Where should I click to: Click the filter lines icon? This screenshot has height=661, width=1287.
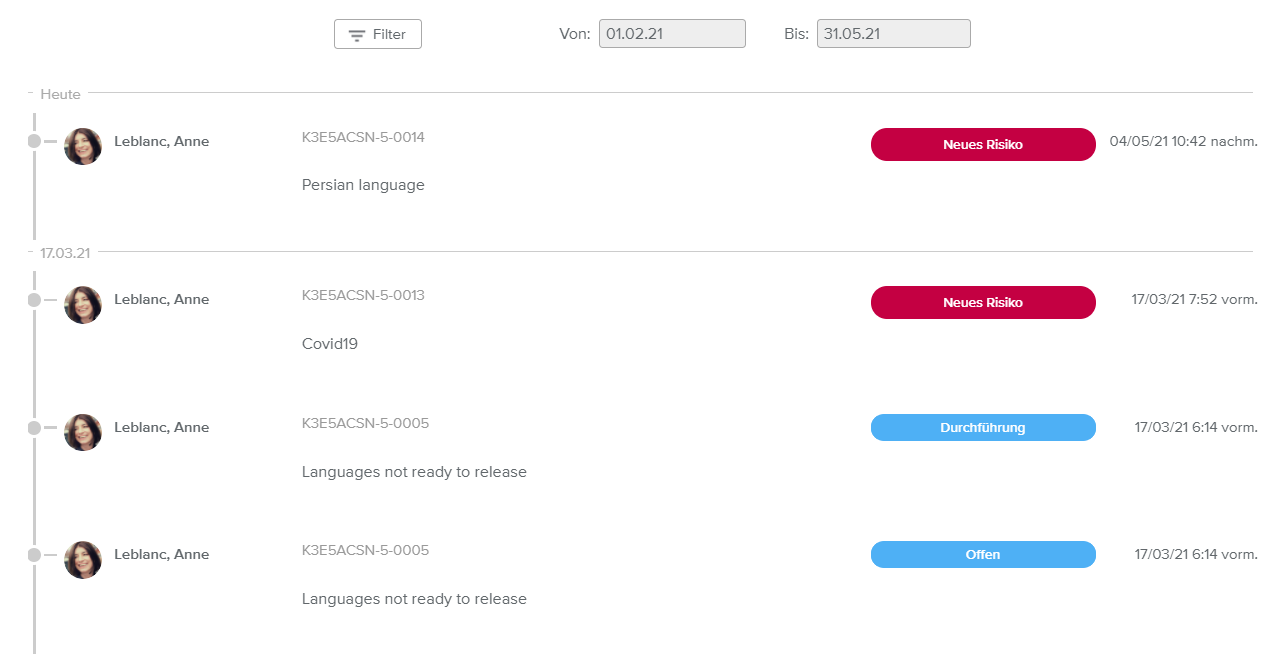[357, 35]
